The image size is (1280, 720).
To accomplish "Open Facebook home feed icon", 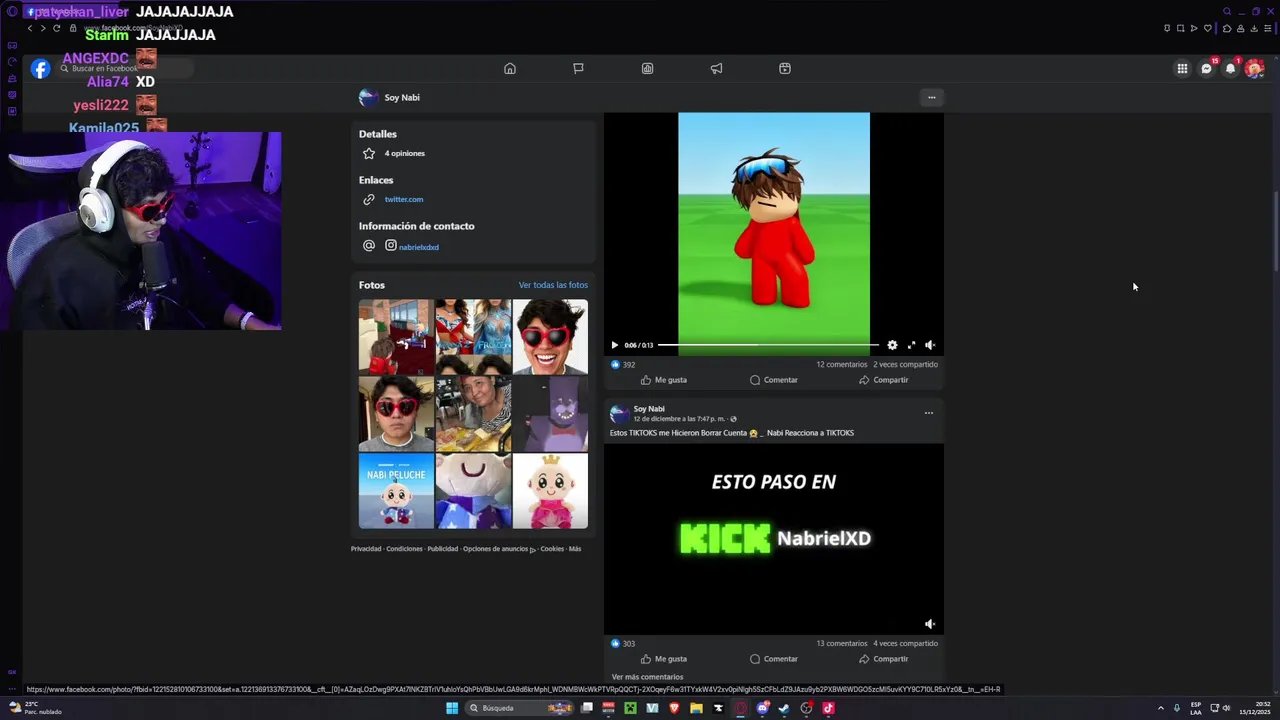I will [x=510, y=69].
